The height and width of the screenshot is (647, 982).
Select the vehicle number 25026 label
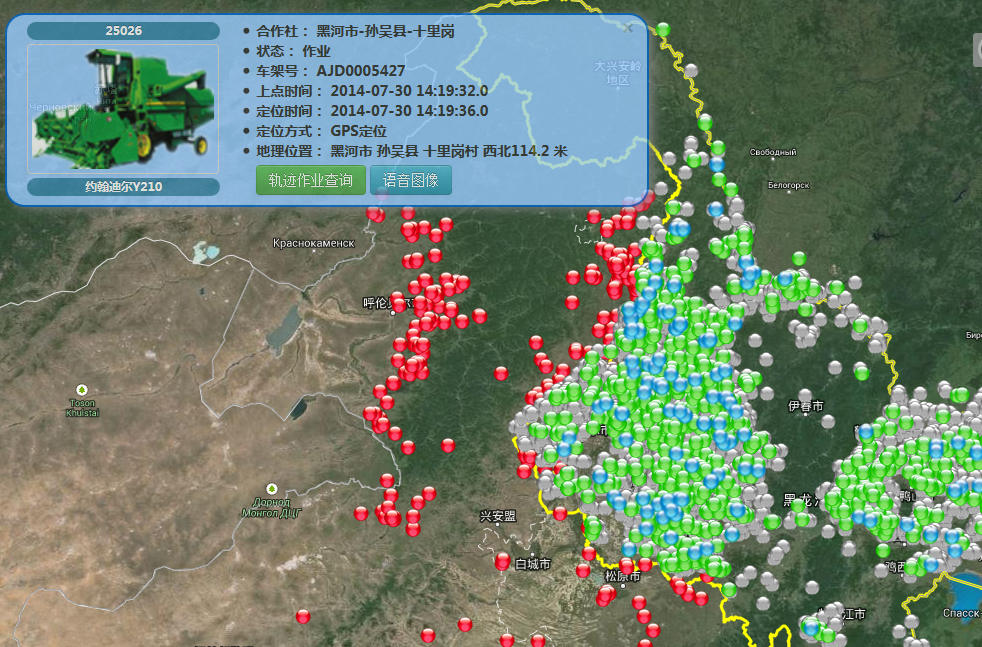click(123, 31)
